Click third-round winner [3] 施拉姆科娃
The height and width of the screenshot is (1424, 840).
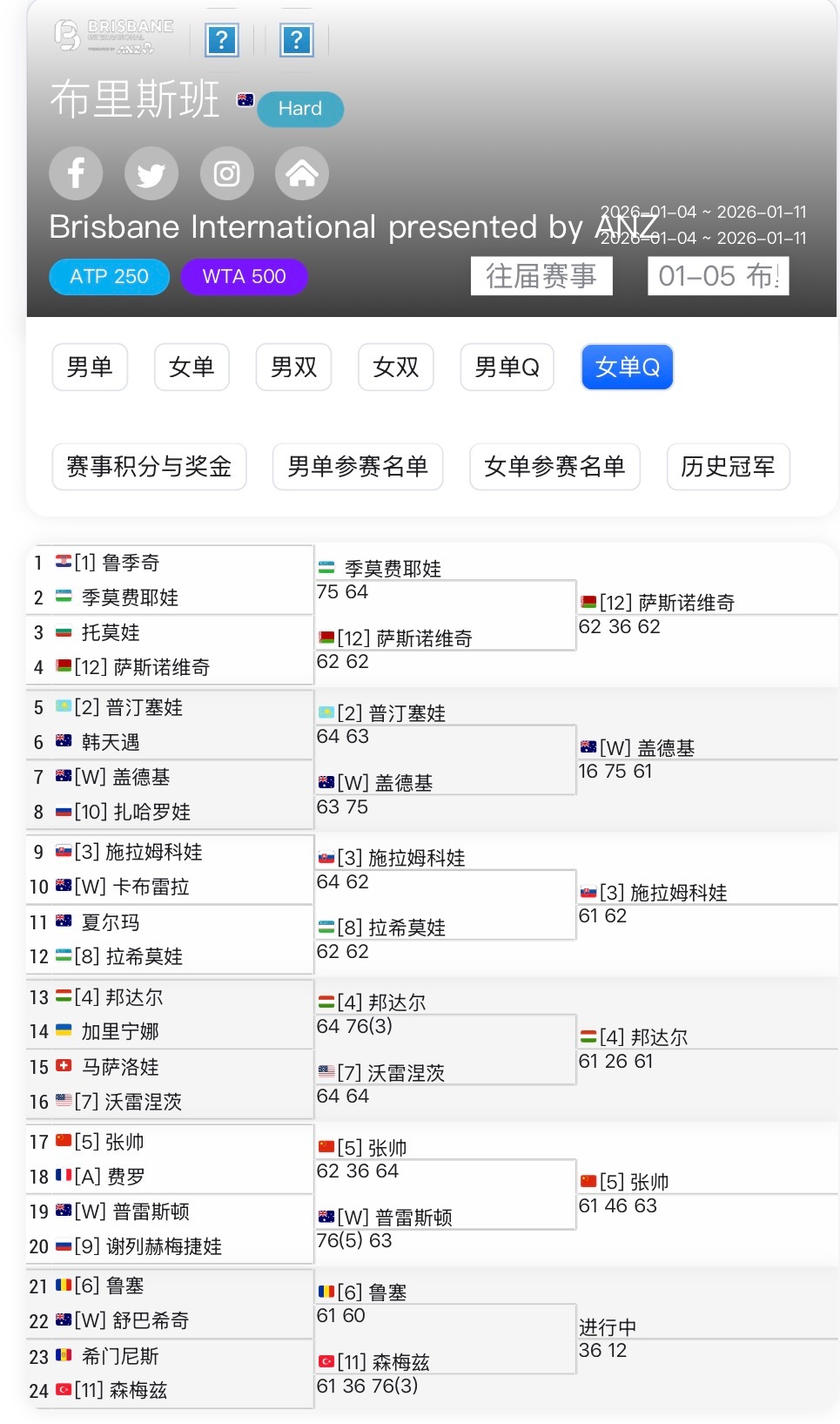coord(663,893)
